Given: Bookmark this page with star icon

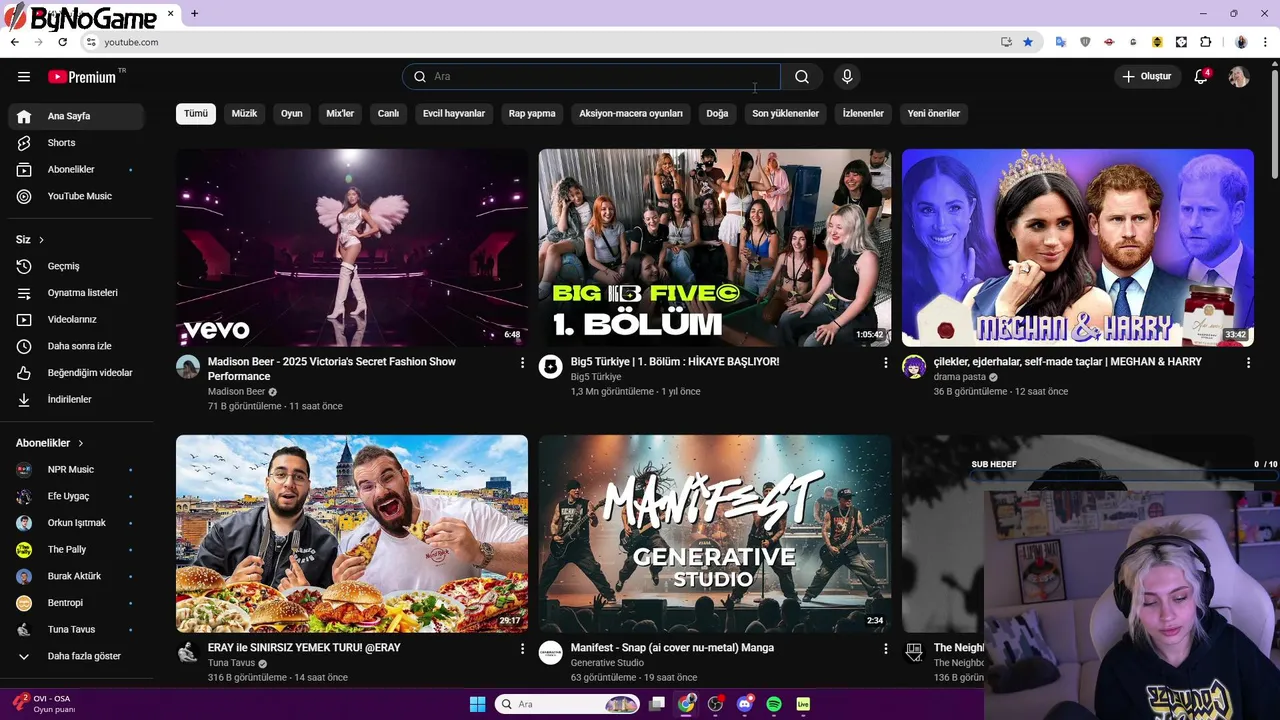Looking at the screenshot, I should pos(1028,42).
